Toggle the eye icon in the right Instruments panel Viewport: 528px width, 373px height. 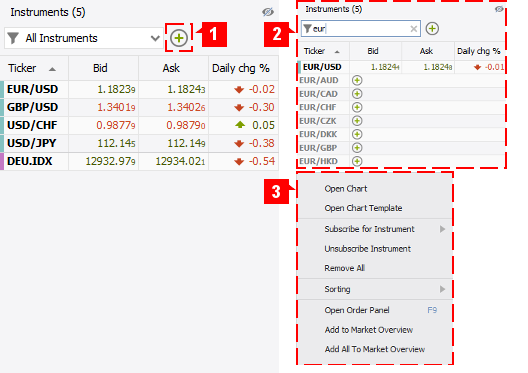pos(499,9)
